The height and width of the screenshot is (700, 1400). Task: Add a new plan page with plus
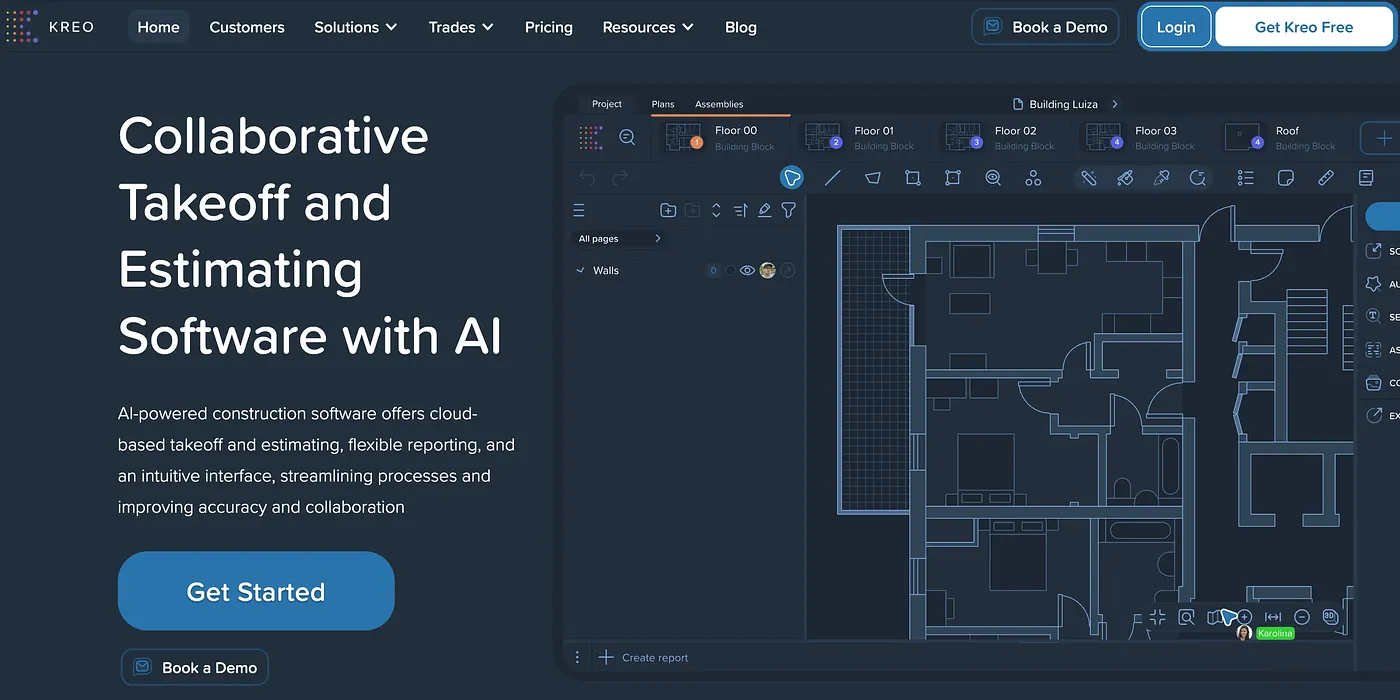point(1383,138)
